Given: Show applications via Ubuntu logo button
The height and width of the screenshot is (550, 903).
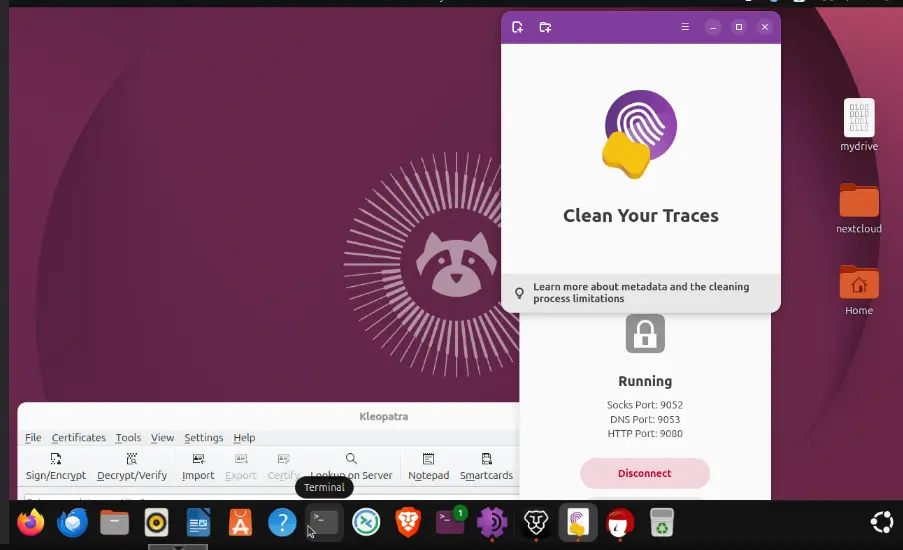Looking at the screenshot, I should click(881, 523).
